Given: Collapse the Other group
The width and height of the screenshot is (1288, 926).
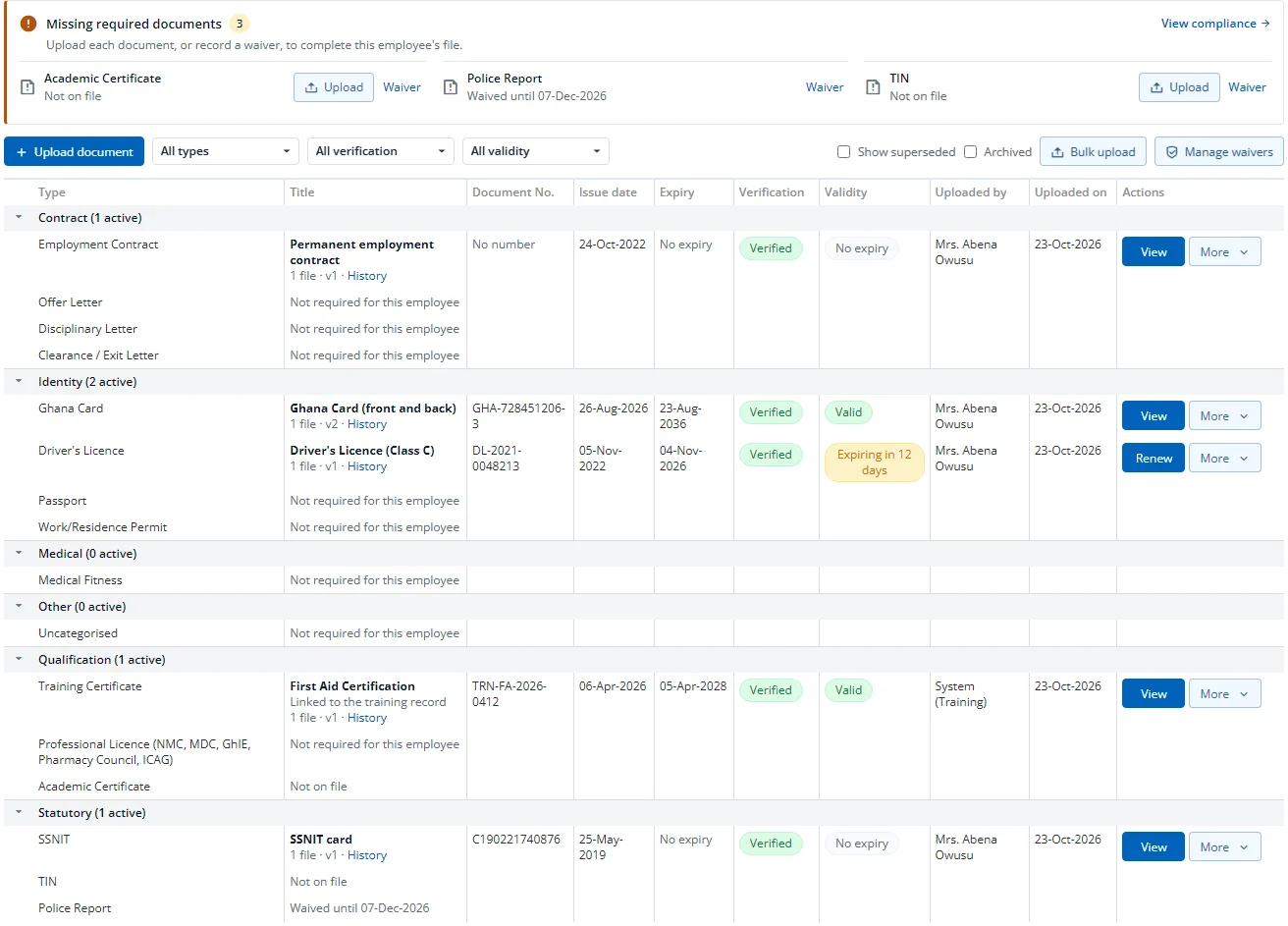Looking at the screenshot, I should coord(19,607).
